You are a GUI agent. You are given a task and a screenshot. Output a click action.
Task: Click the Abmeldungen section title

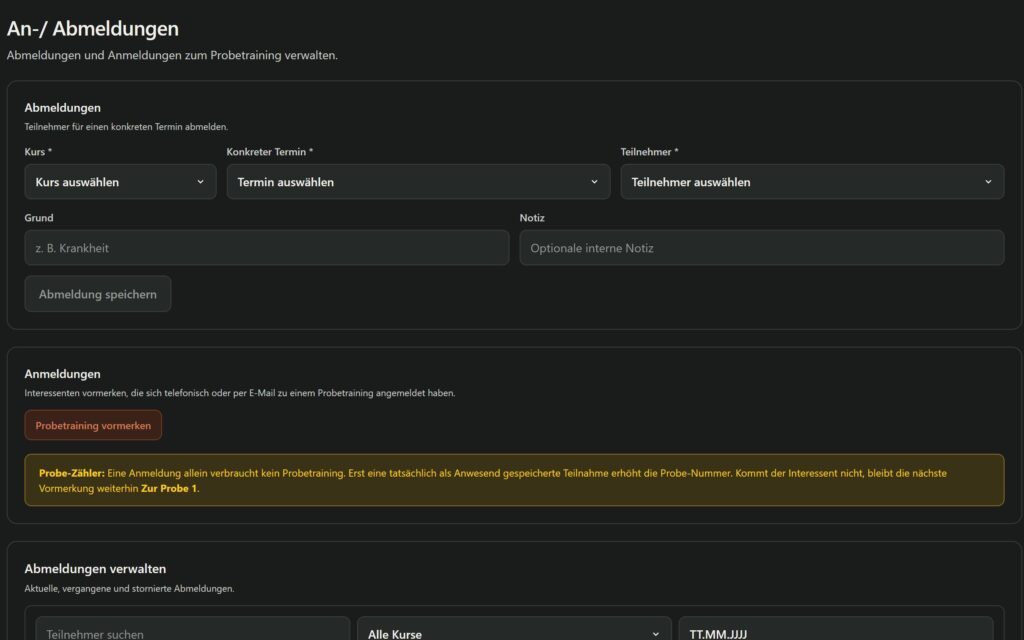(63, 108)
